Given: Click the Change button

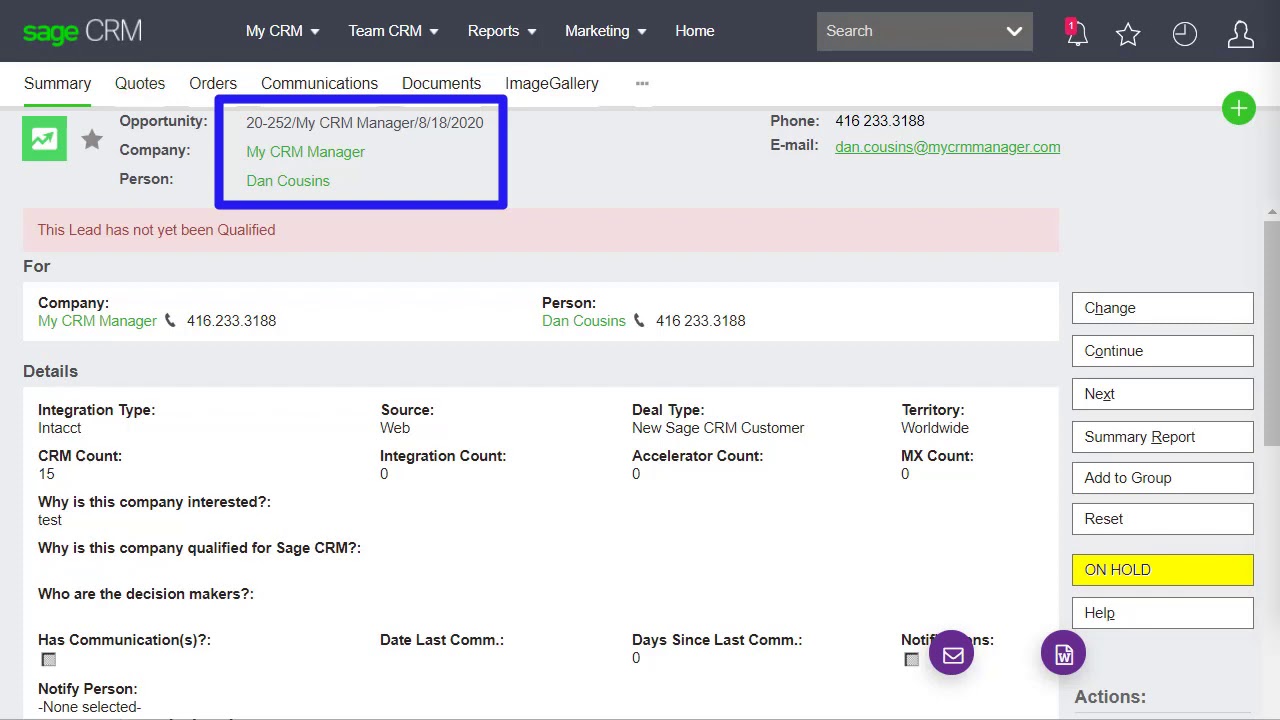Looking at the screenshot, I should click(x=1162, y=308).
